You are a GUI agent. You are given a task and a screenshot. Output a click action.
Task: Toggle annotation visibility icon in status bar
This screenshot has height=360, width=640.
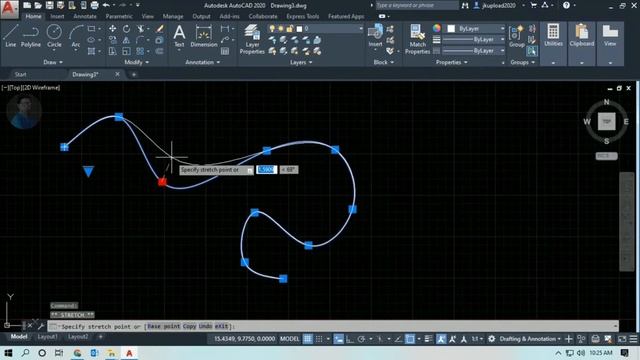click(441, 339)
